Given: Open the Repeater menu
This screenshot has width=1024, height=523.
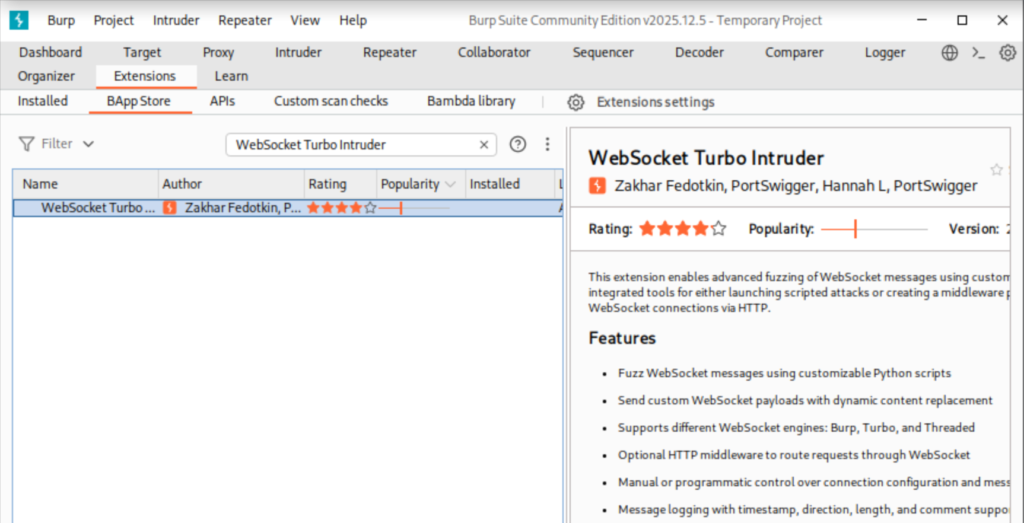Looking at the screenshot, I should tap(245, 20).
